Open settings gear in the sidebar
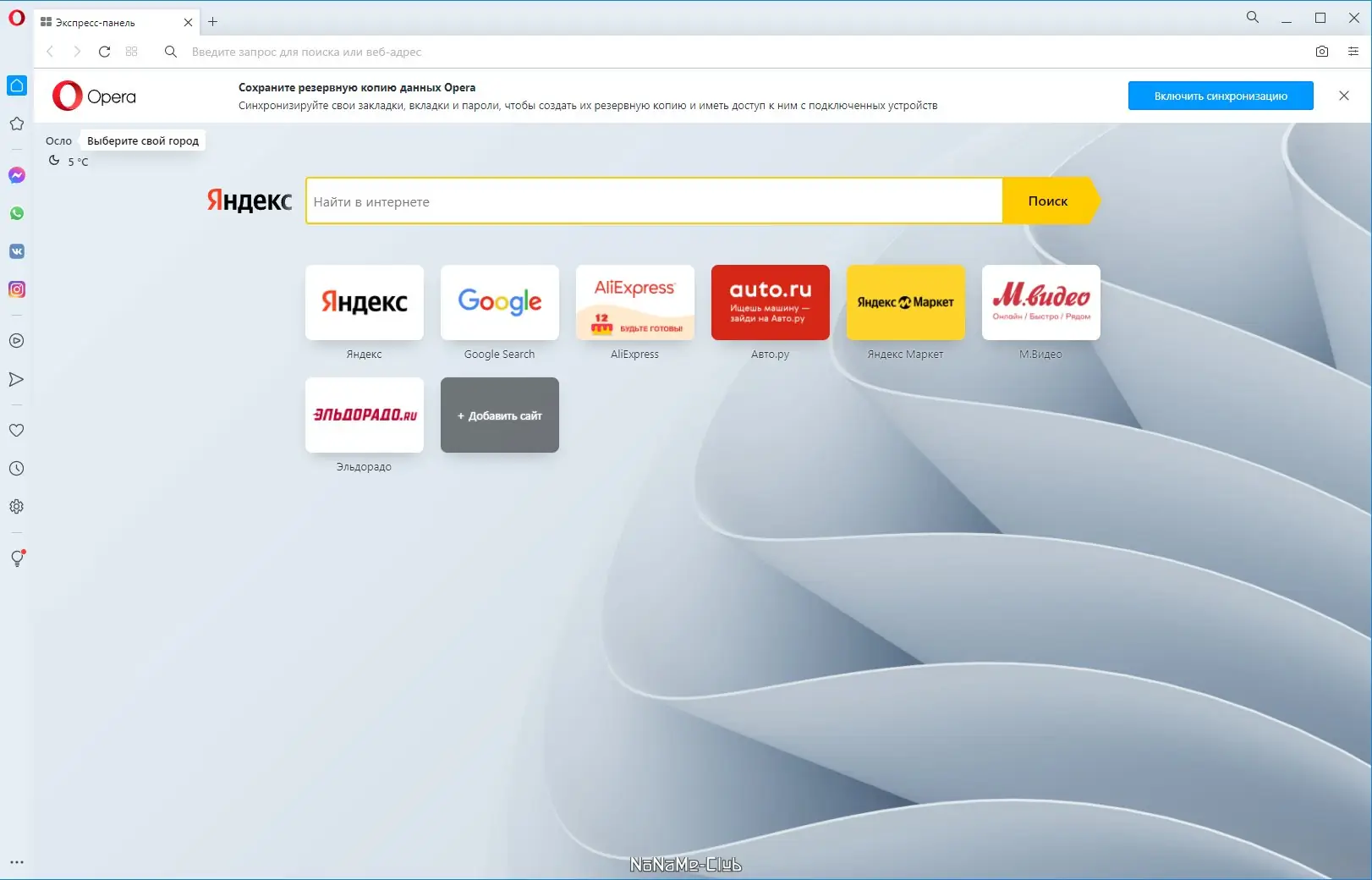The image size is (1372, 880). (x=17, y=506)
